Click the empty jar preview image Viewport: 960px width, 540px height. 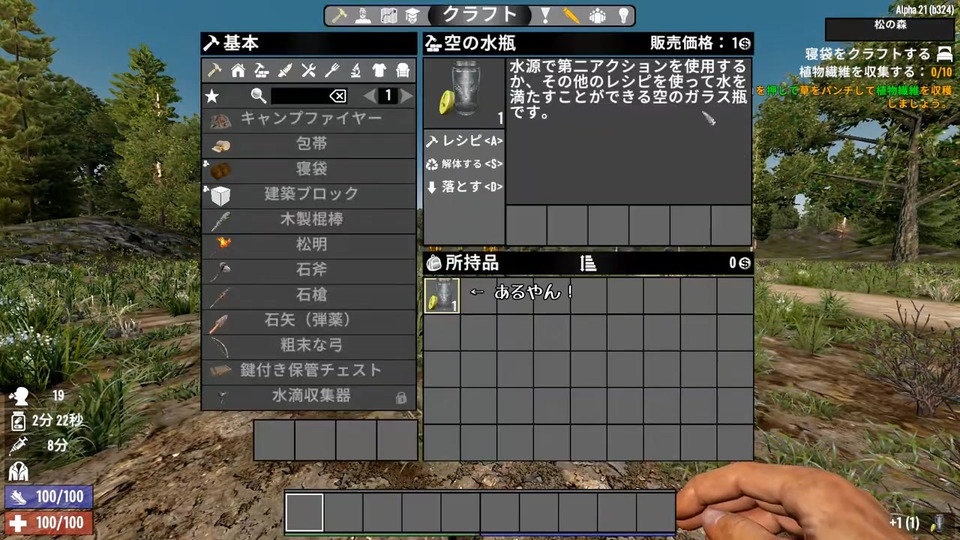463,92
